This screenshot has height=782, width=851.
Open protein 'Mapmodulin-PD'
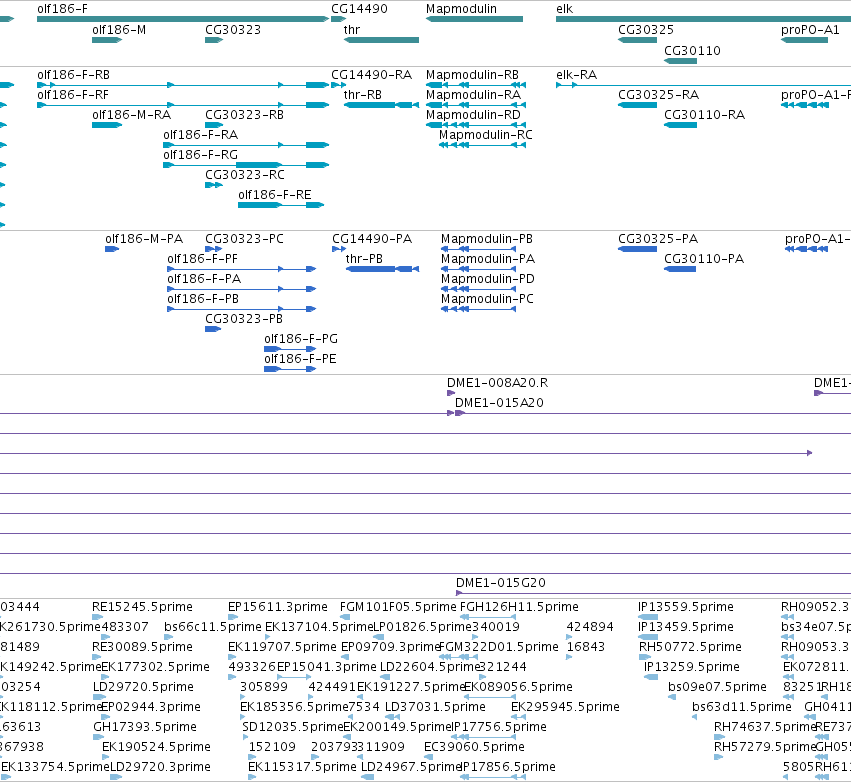point(488,279)
